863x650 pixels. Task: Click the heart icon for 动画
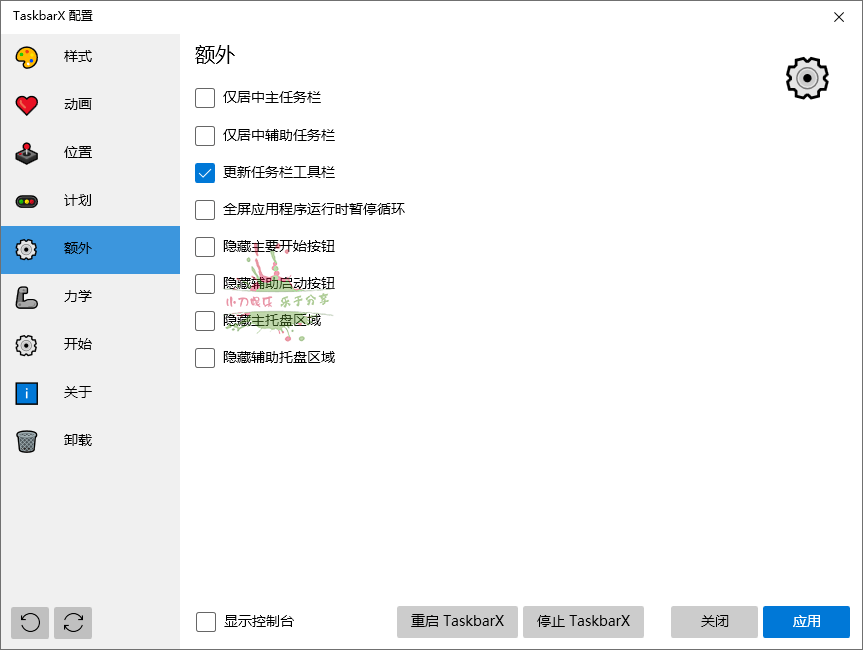click(x=27, y=105)
